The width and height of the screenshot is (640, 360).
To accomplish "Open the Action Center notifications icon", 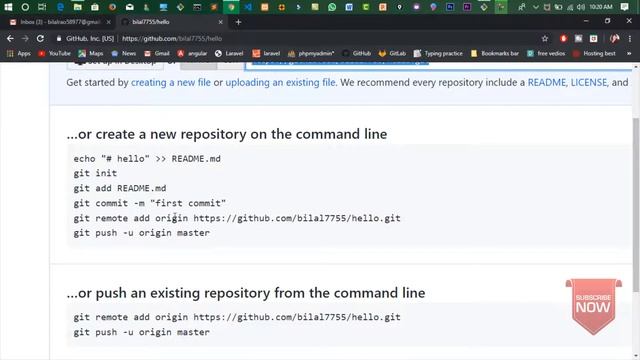I will 624,7.
